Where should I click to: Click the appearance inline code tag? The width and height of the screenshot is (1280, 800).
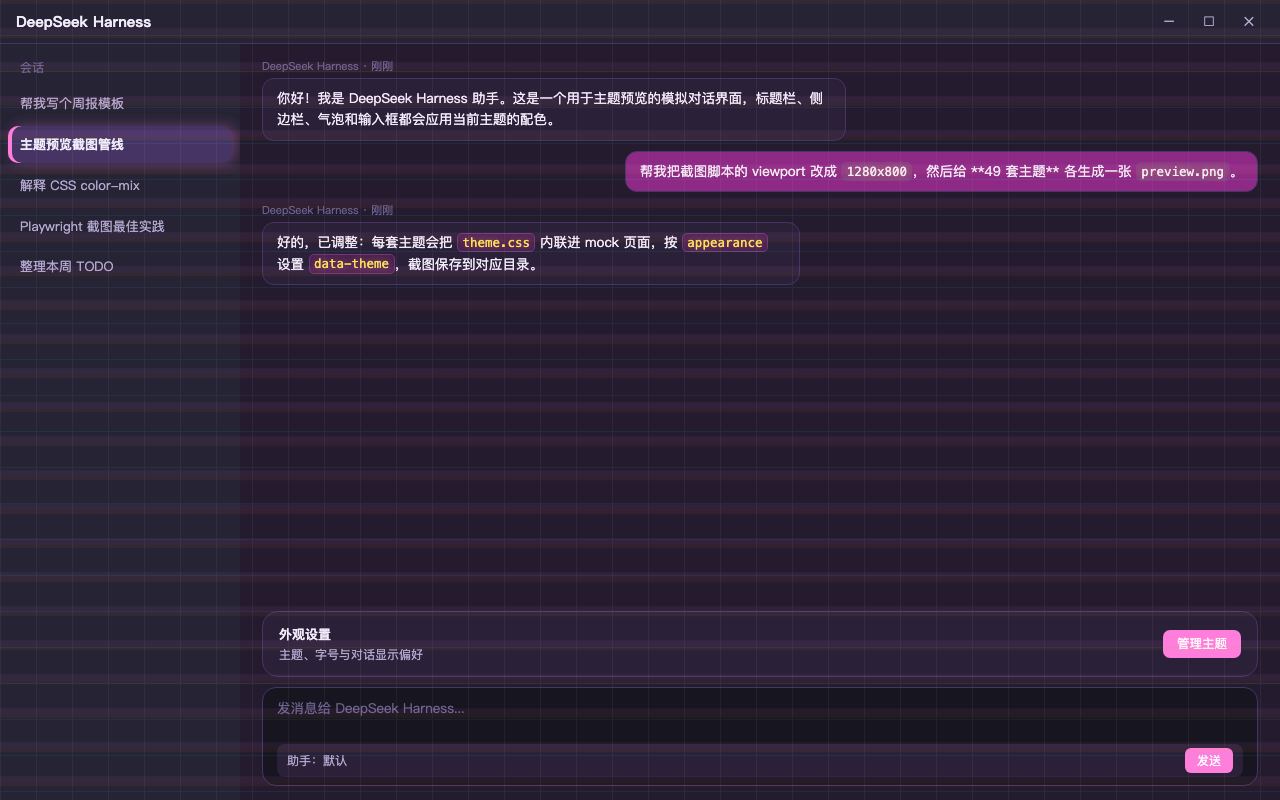[724, 243]
